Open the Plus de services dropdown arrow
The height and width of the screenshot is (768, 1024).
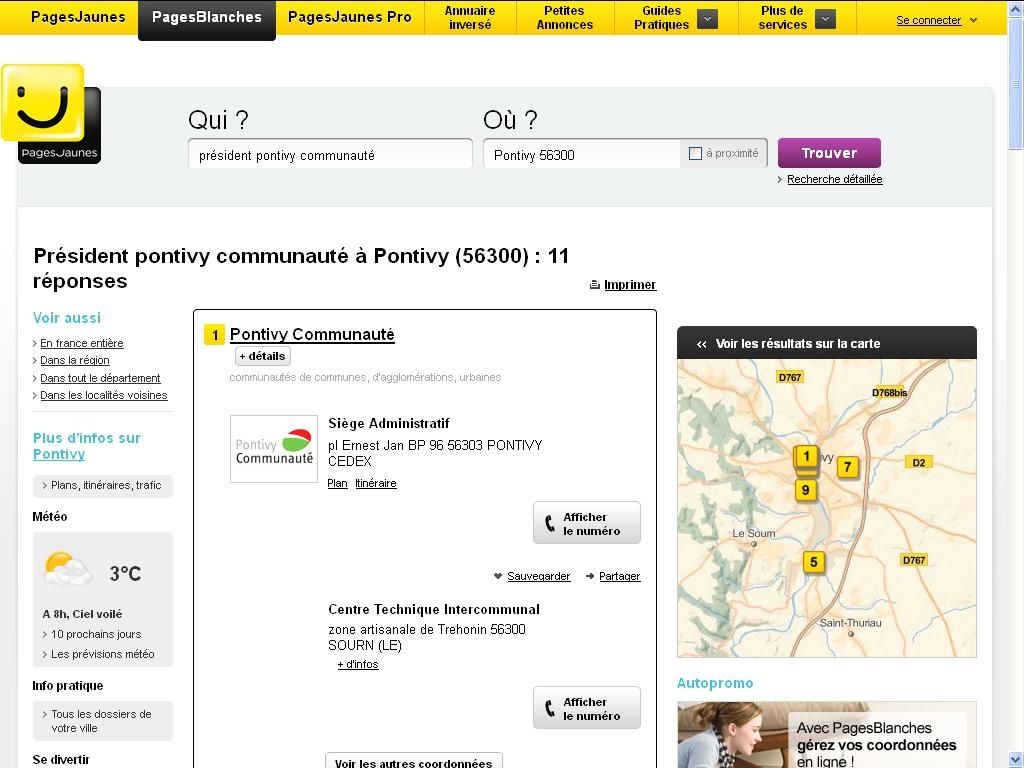pos(825,19)
